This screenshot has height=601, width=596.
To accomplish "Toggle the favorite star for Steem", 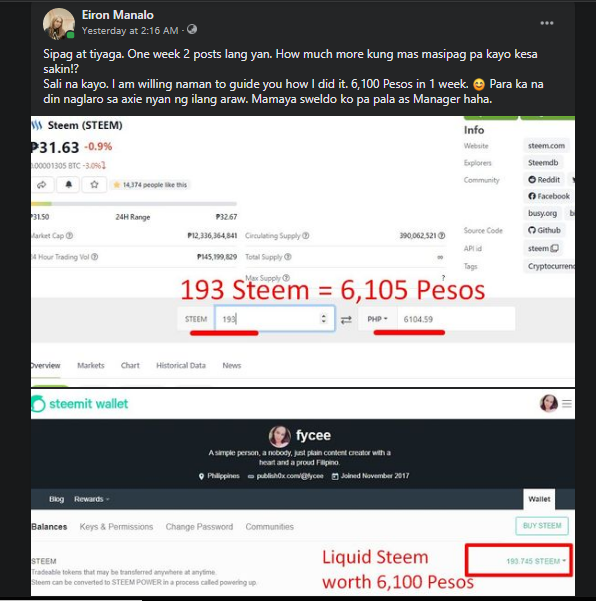I will click(94, 185).
